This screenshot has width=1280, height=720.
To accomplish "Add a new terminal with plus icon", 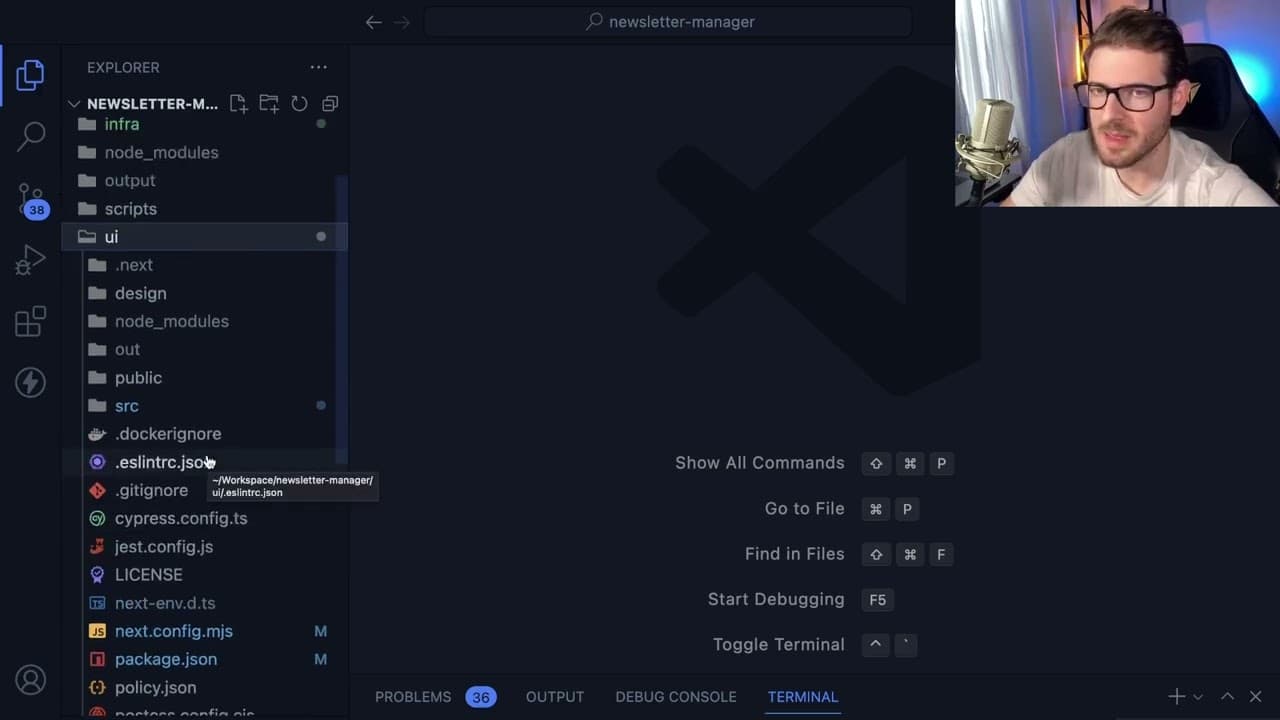I will 1176,696.
